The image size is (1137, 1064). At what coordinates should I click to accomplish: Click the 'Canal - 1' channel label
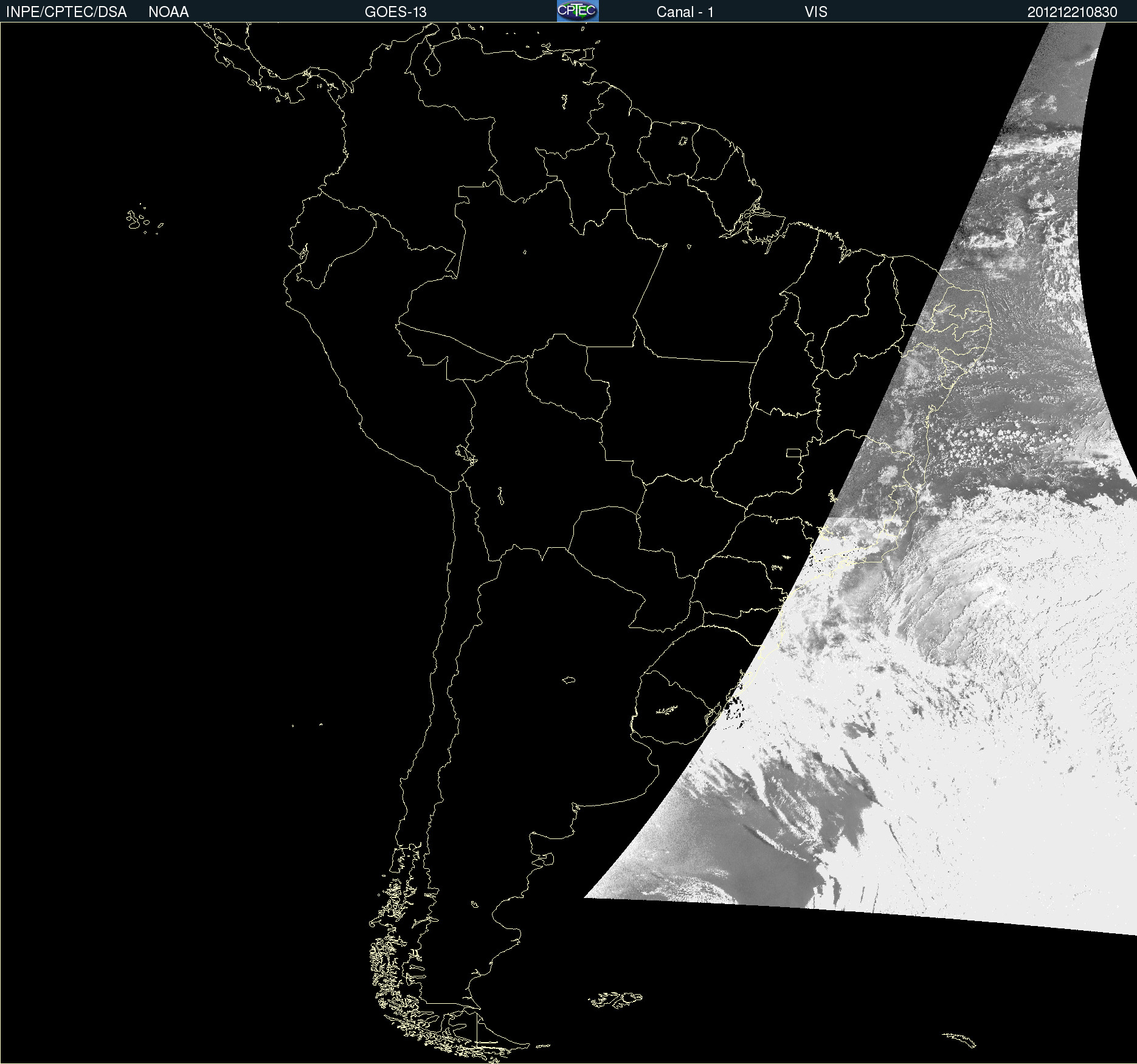click(685, 12)
